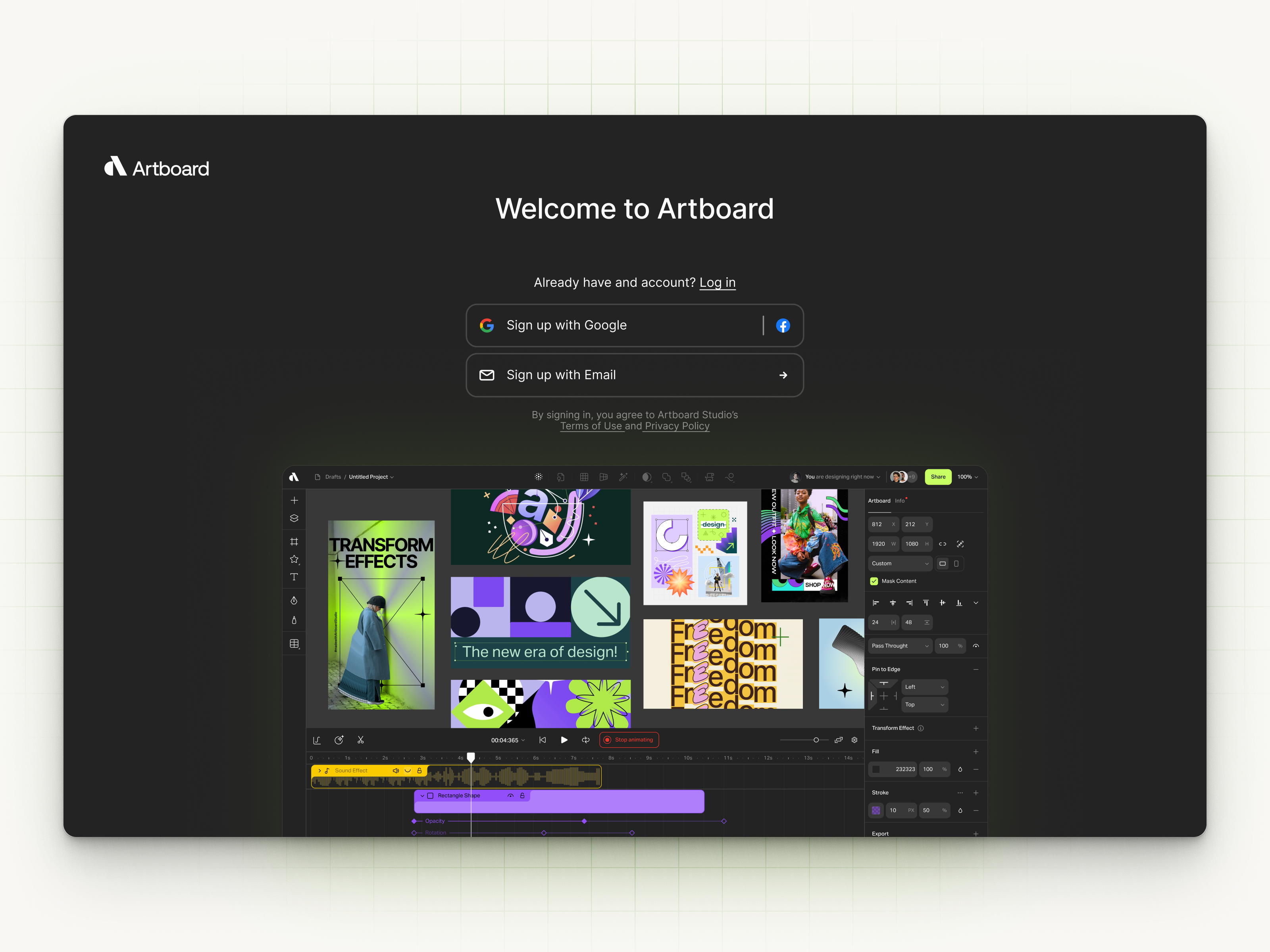Click the Transform Effect info icon
Screen dimensions: 1270x952
tap(920, 728)
